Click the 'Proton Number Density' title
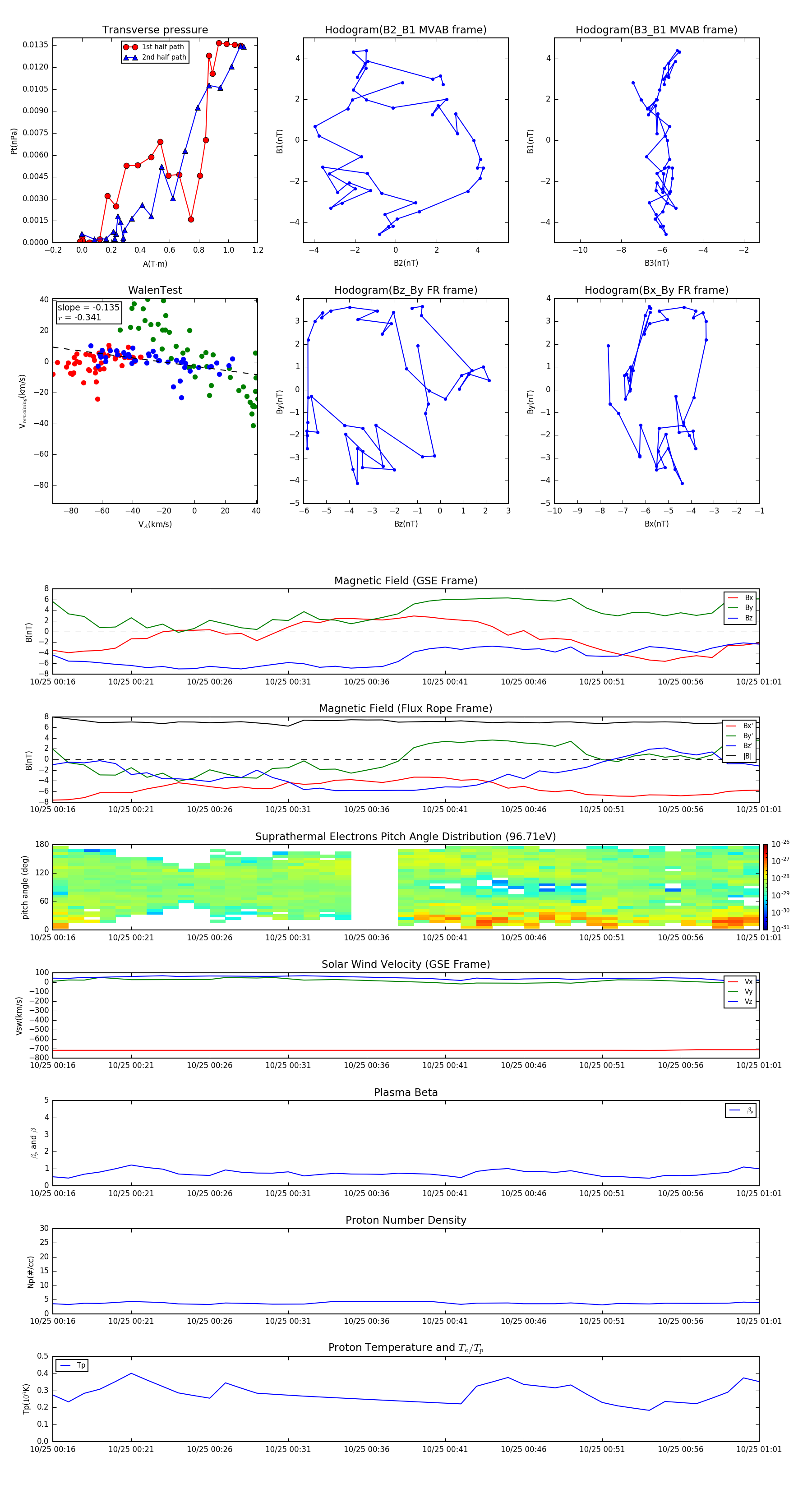Screen dimensions: 812x1489 click(x=406, y=1220)
